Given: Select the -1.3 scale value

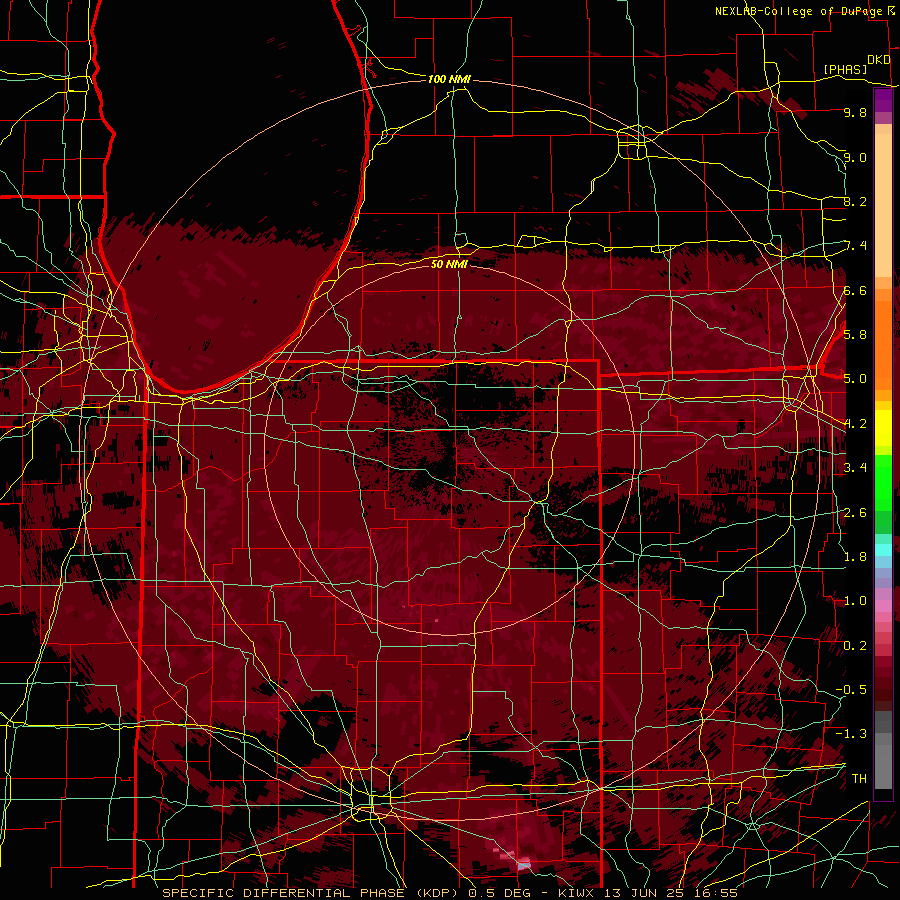Looking at the screenshot, I should 851,734.
